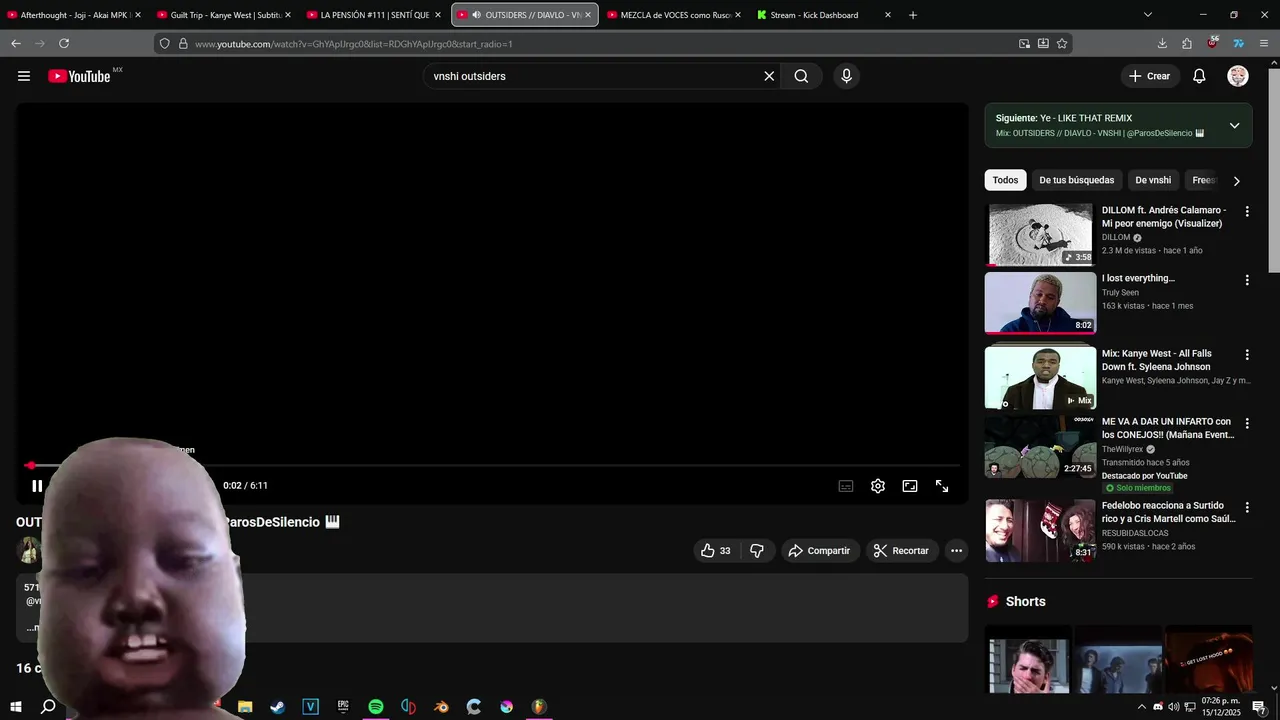
Task: Open the YouTube guide hamburger menu
Action: point(24,76)
